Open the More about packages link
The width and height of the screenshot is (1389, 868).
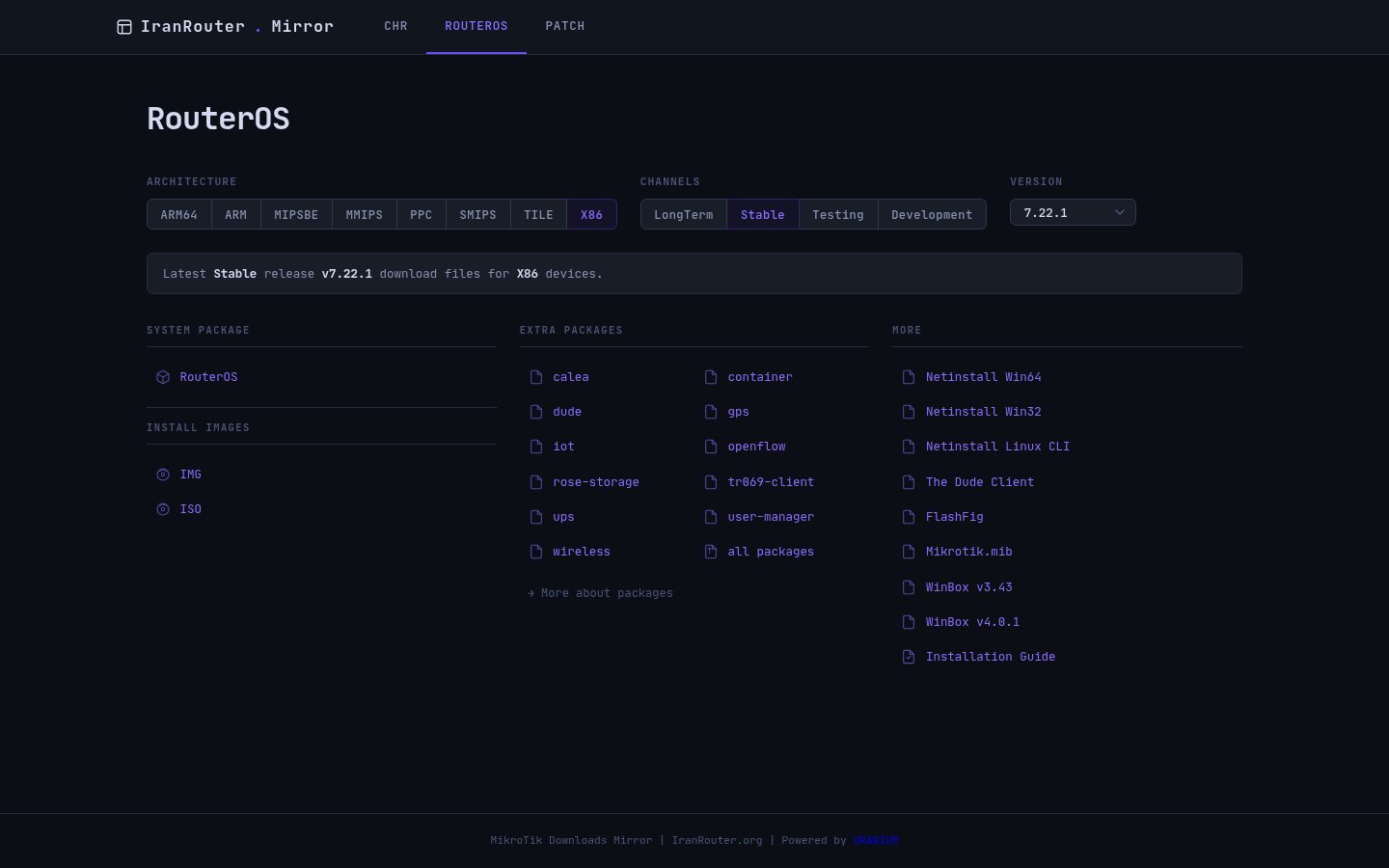(600, 593)
